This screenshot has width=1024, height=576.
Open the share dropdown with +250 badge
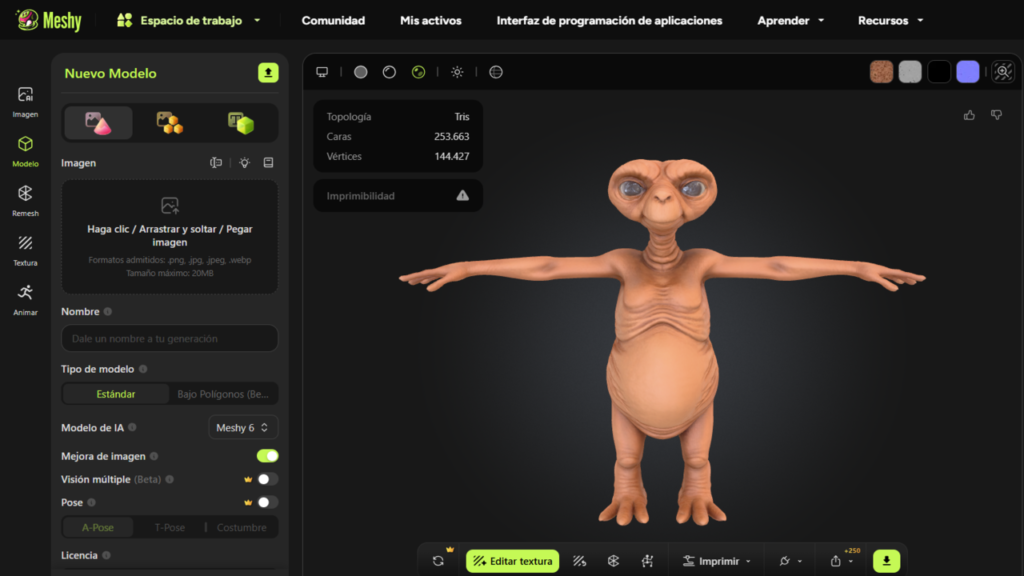point(842,561)
